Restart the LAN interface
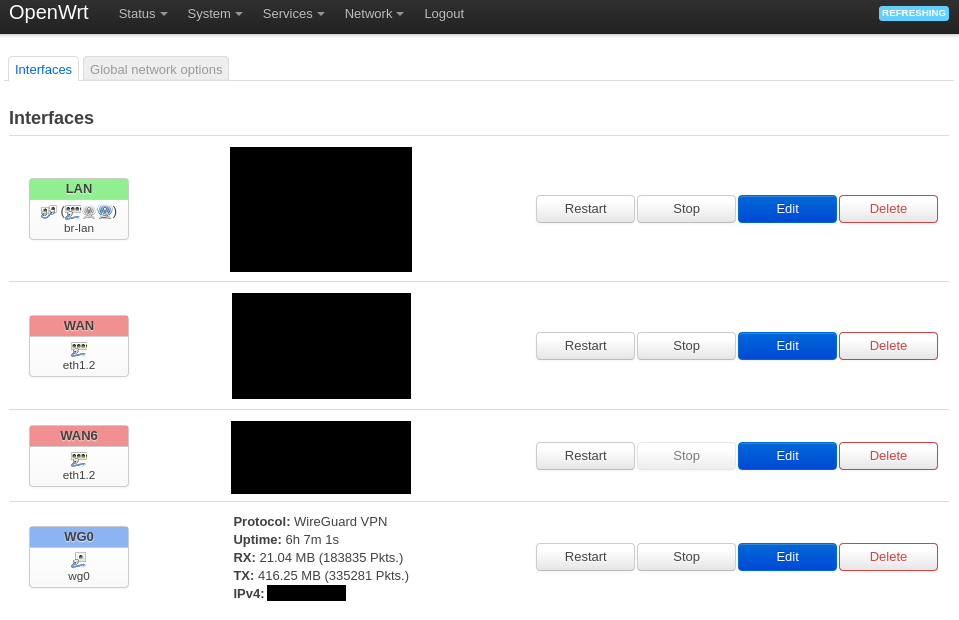Screen dimensions: 959x620 pyautogui.click(x=585, y=209)
